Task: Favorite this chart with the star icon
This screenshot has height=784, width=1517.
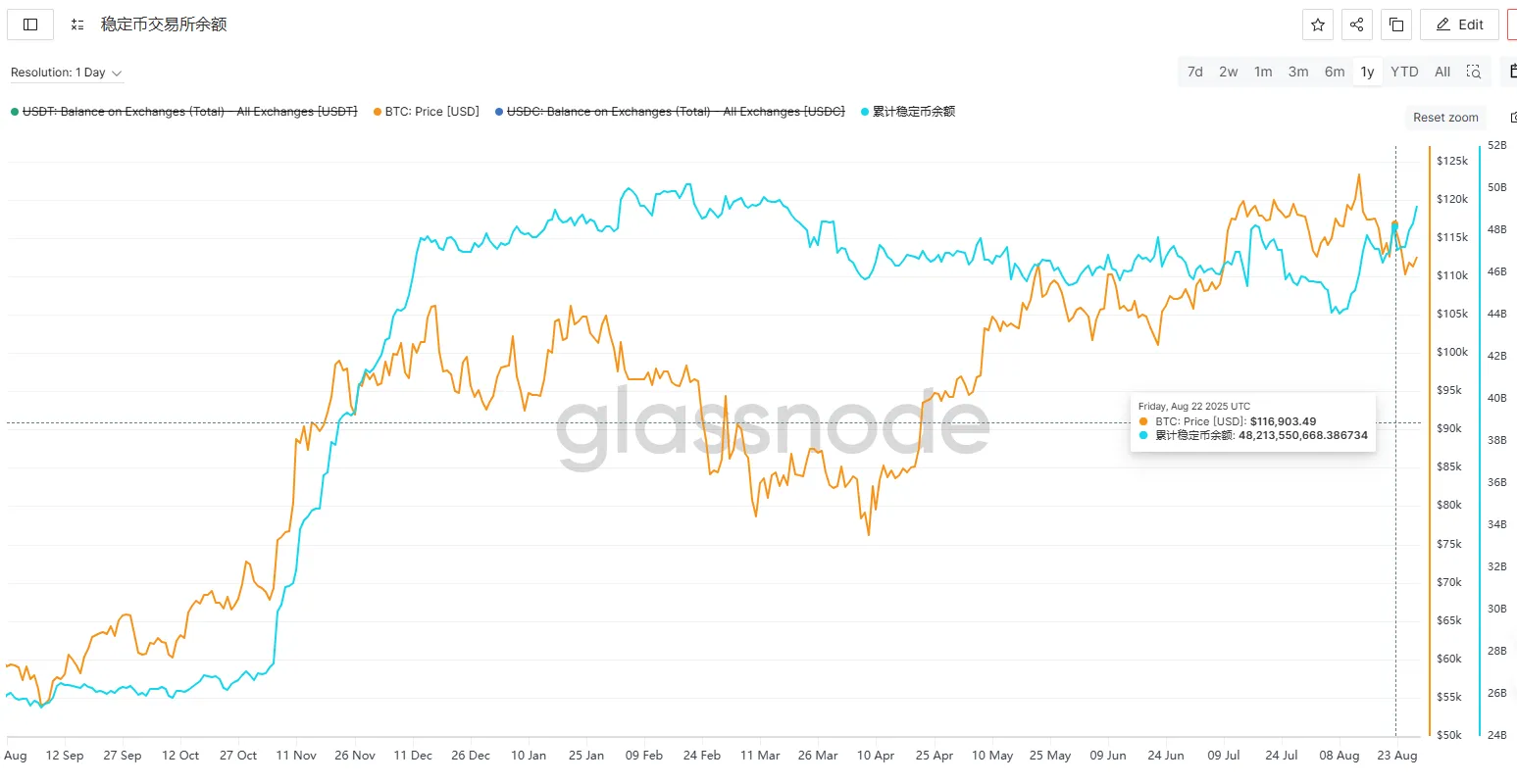Action: pos(1318,24)
